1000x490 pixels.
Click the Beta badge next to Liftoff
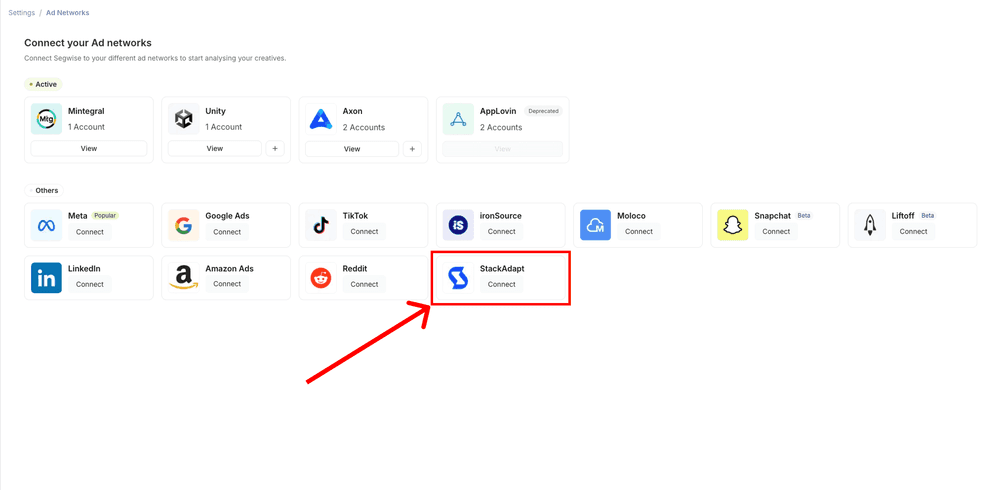pyautogui.click(x=927, y=216)
